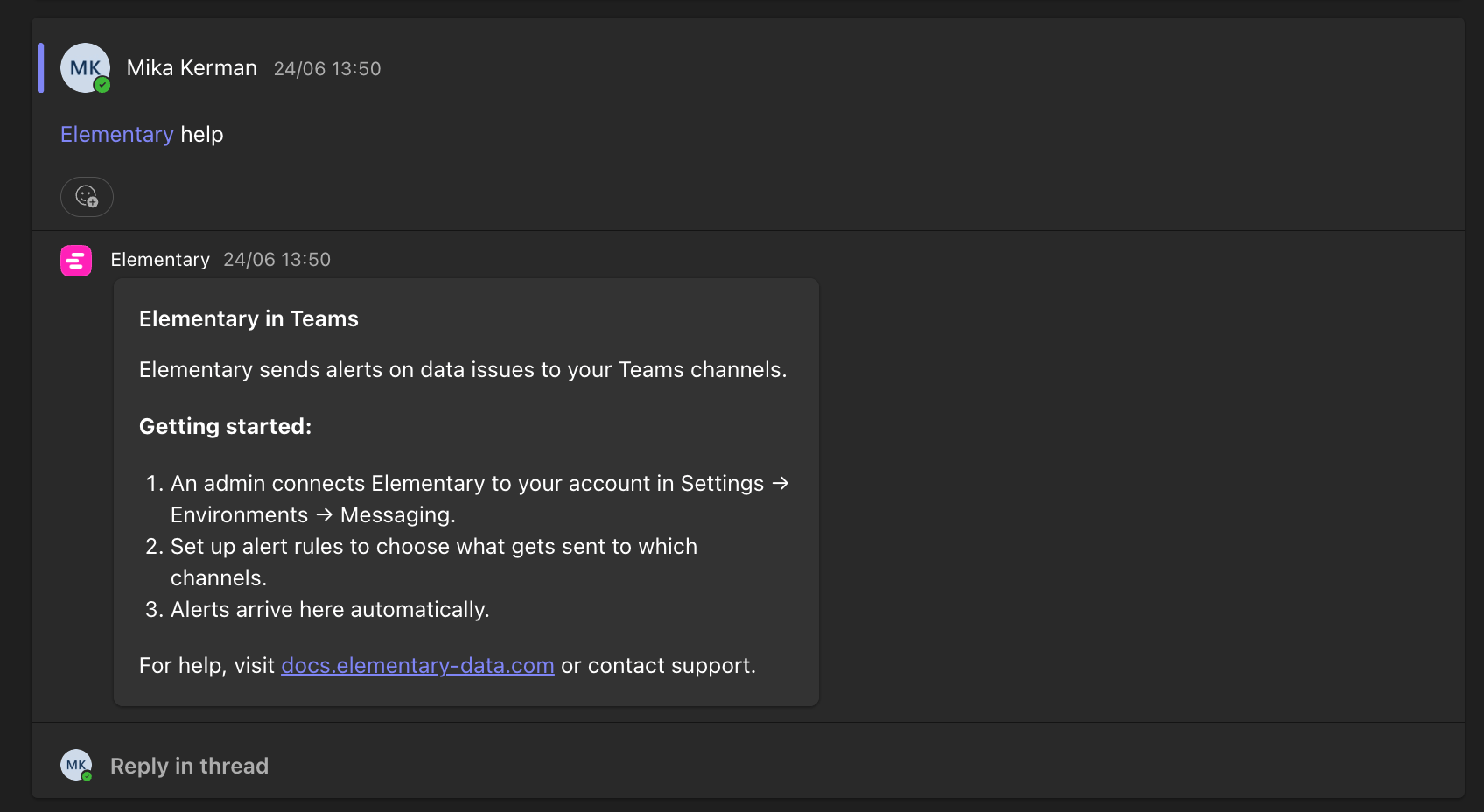The width and height of the screenshot is (1484, 812).
Task: Select step two about alert rules
Action: click(x=422, y=562)
